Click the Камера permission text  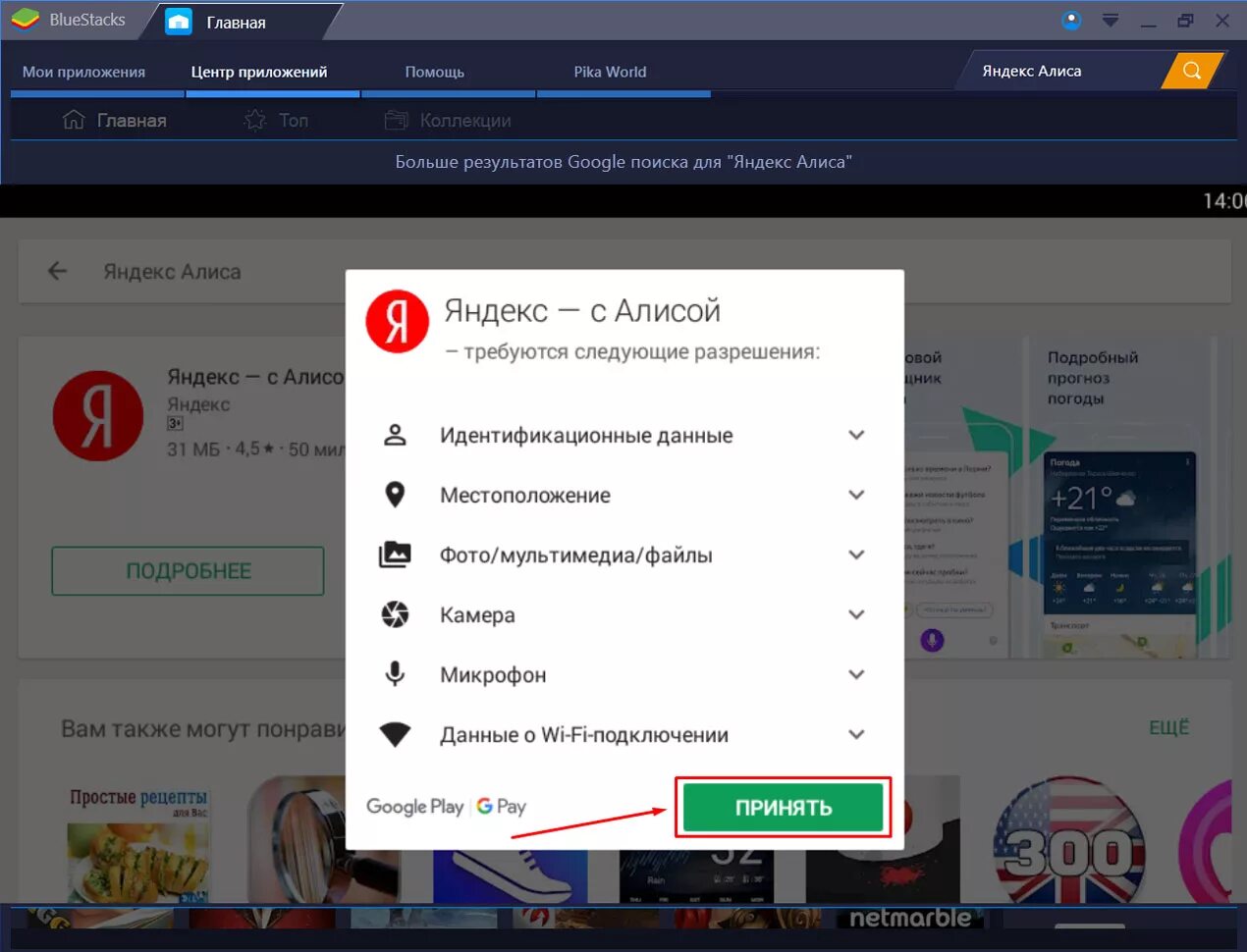click(x=477, y=615)
